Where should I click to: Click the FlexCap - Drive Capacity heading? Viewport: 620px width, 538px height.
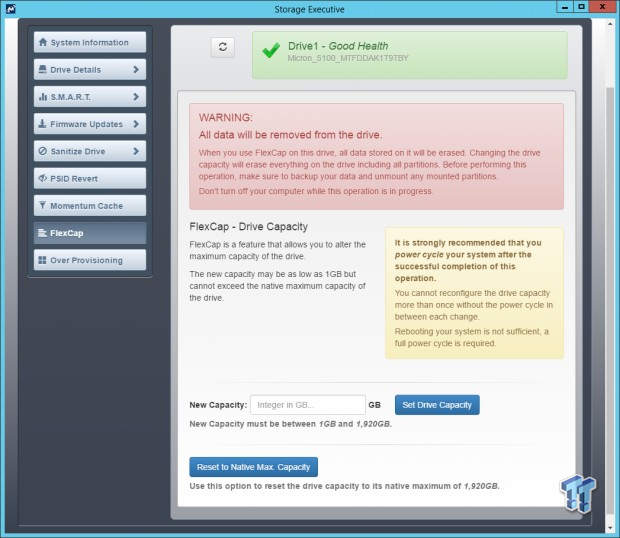248,227
